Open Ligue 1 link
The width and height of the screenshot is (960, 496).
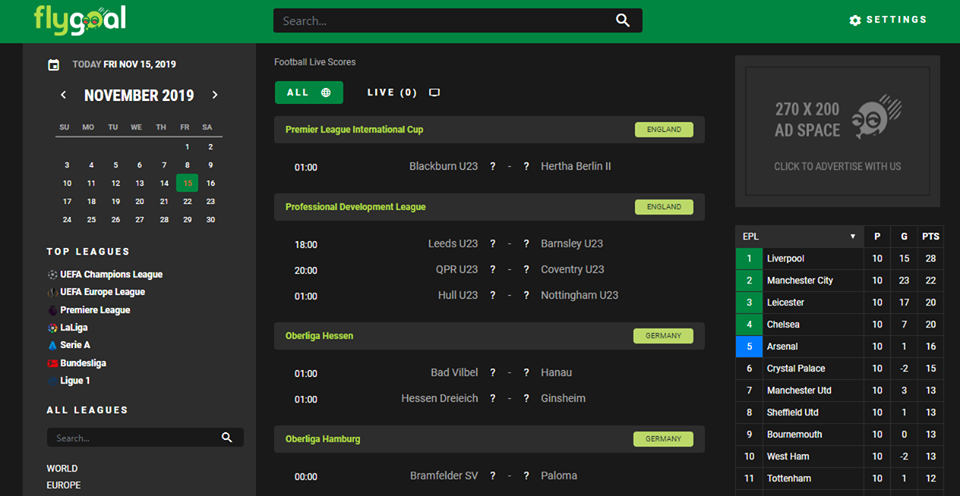pyautogui.click(x=75, y=381)
